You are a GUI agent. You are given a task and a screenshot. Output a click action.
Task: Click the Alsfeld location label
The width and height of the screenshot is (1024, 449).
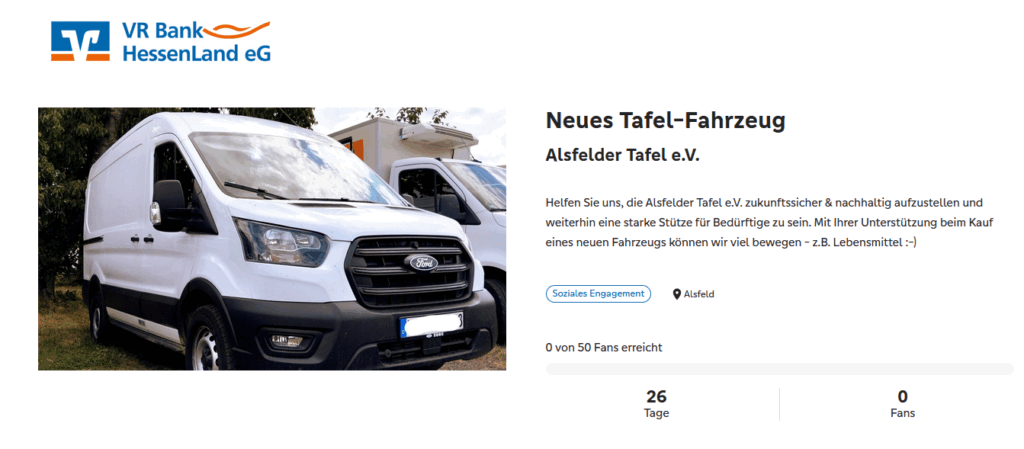click(699, 294)
